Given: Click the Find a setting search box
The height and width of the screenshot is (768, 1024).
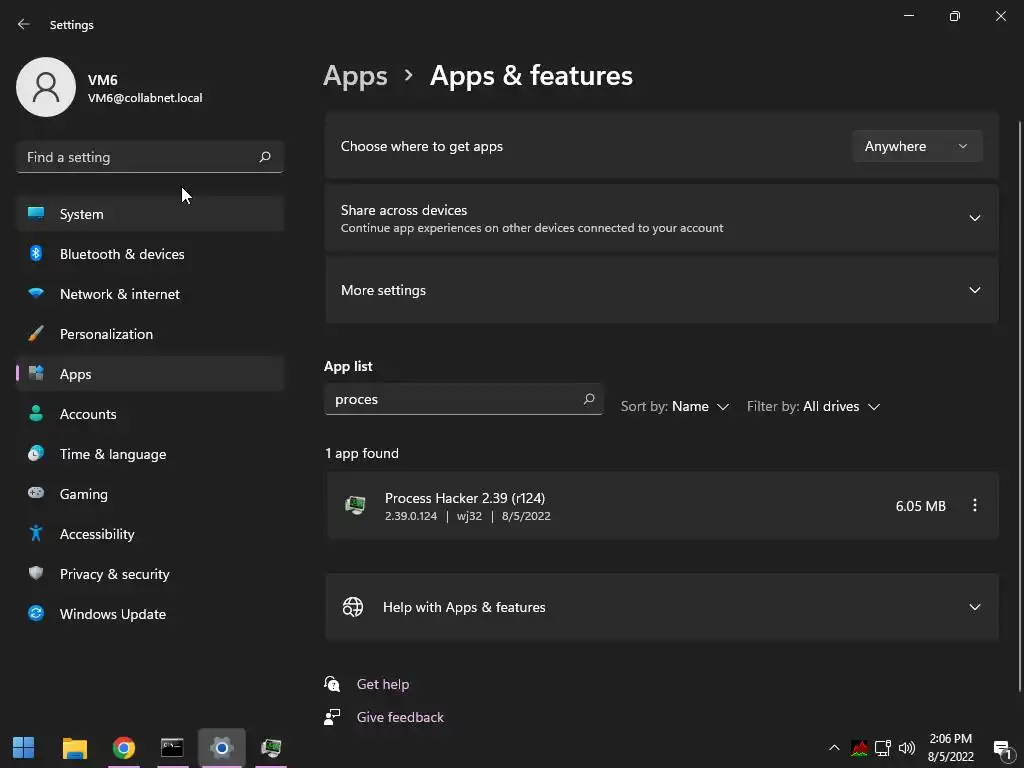Looking at the screenshot, I should [x=140, y=157].
